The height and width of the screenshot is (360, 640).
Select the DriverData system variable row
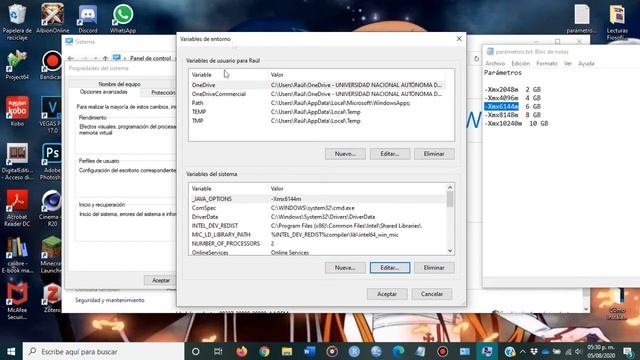(x=317, y=217)
